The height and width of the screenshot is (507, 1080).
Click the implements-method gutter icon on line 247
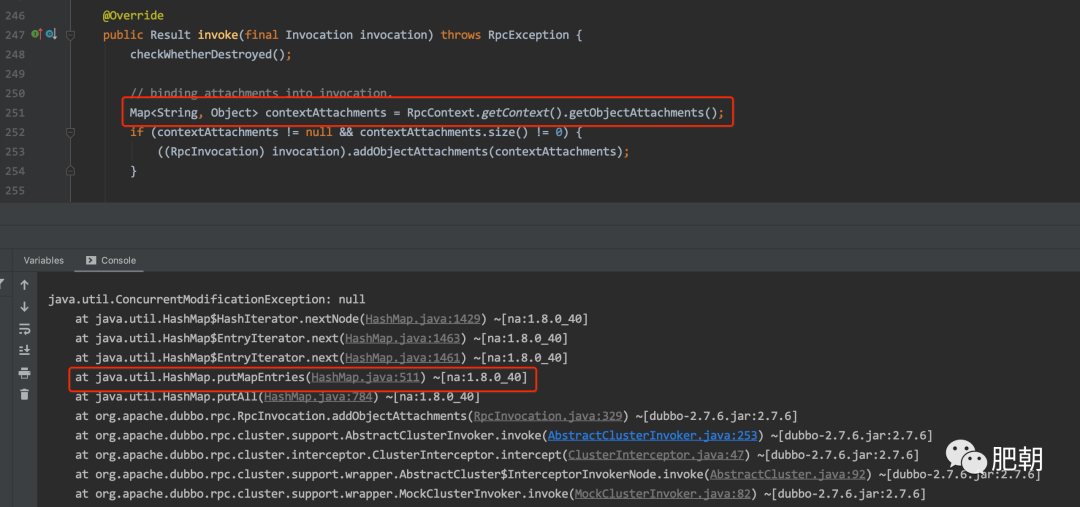tap(37, 34)
